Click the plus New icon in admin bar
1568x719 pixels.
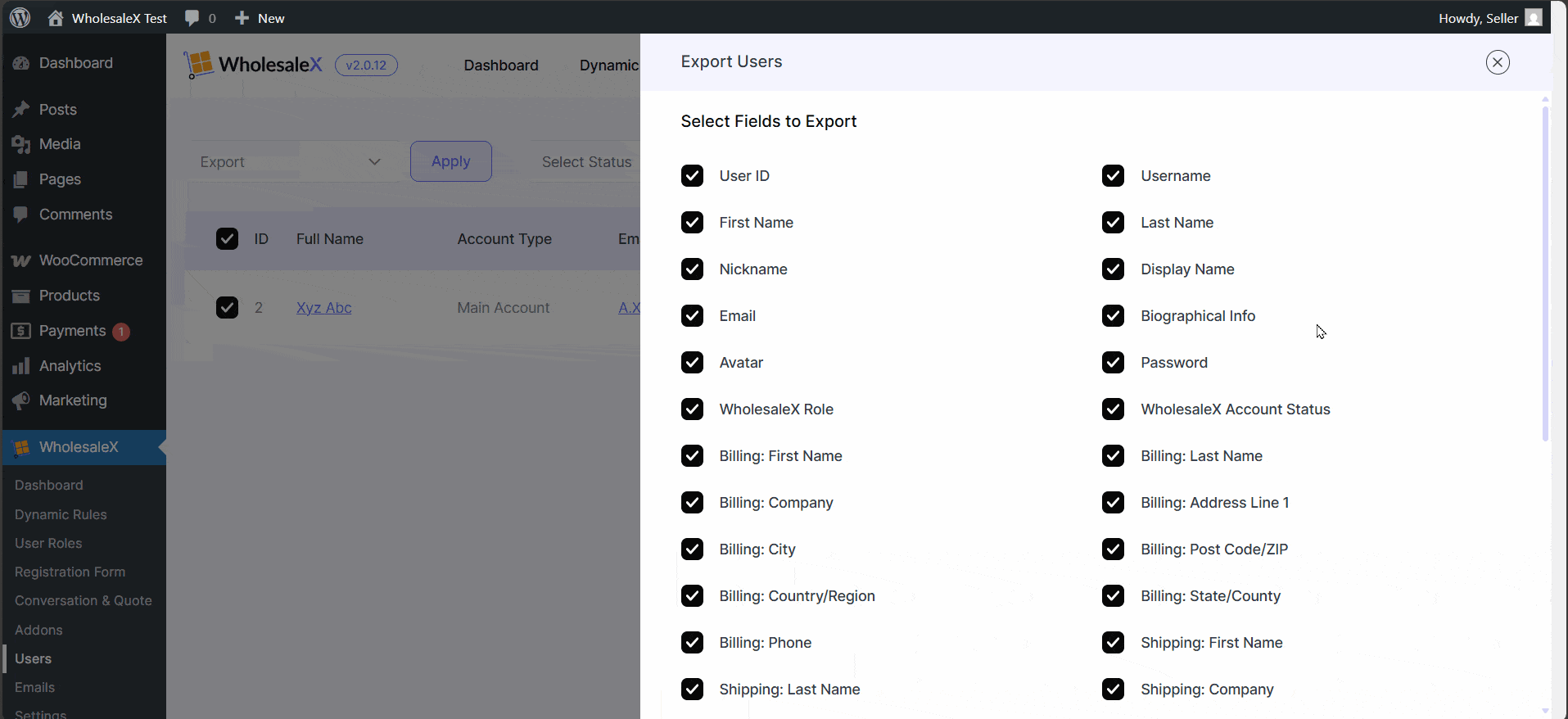[242, 18]
